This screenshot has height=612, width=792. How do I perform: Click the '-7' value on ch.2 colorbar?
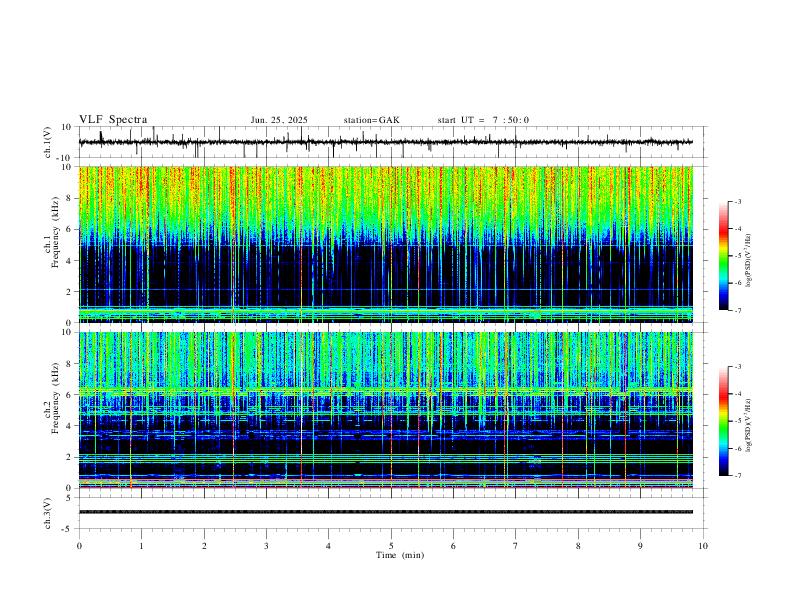pyautogui.click(x=738, y=475)
